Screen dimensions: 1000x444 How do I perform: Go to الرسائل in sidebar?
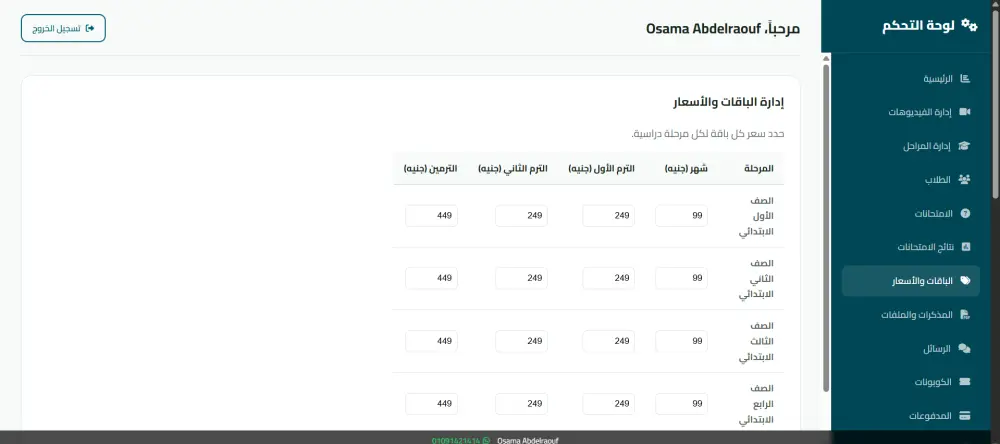pyautogui.click(x=911, y=349)
